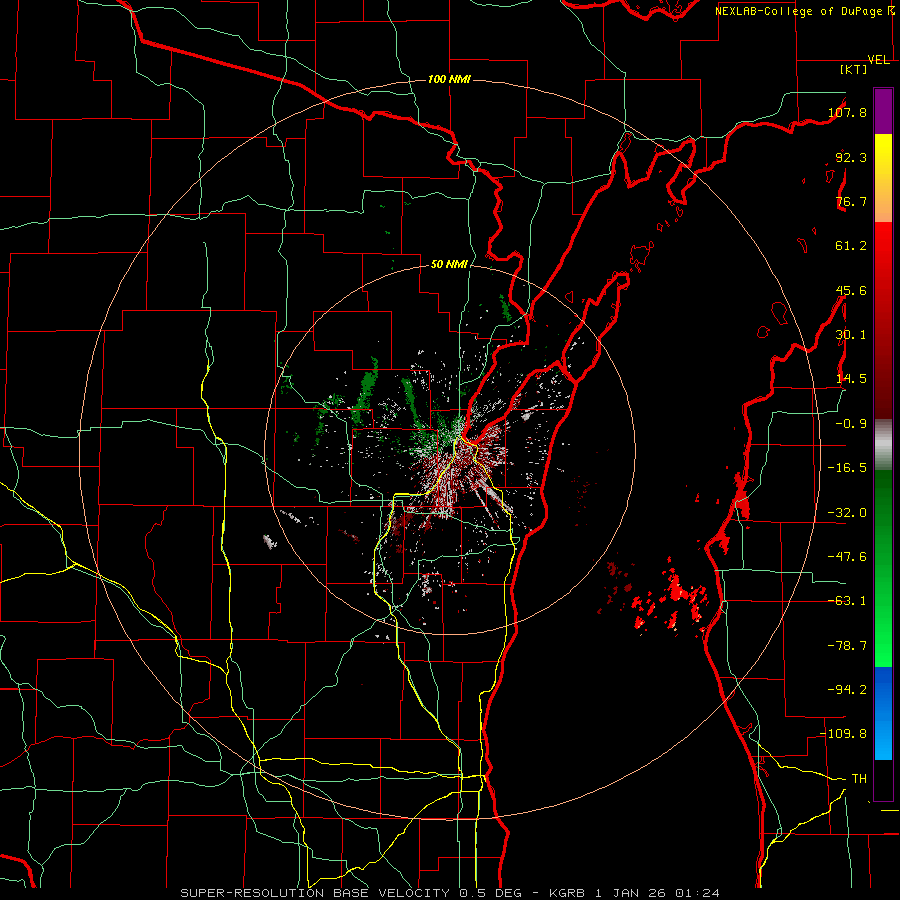The height and width of the screenshot is (900, 900).
Task: Click the -0.9 value on velocity scale
Action: pos(851,424)
